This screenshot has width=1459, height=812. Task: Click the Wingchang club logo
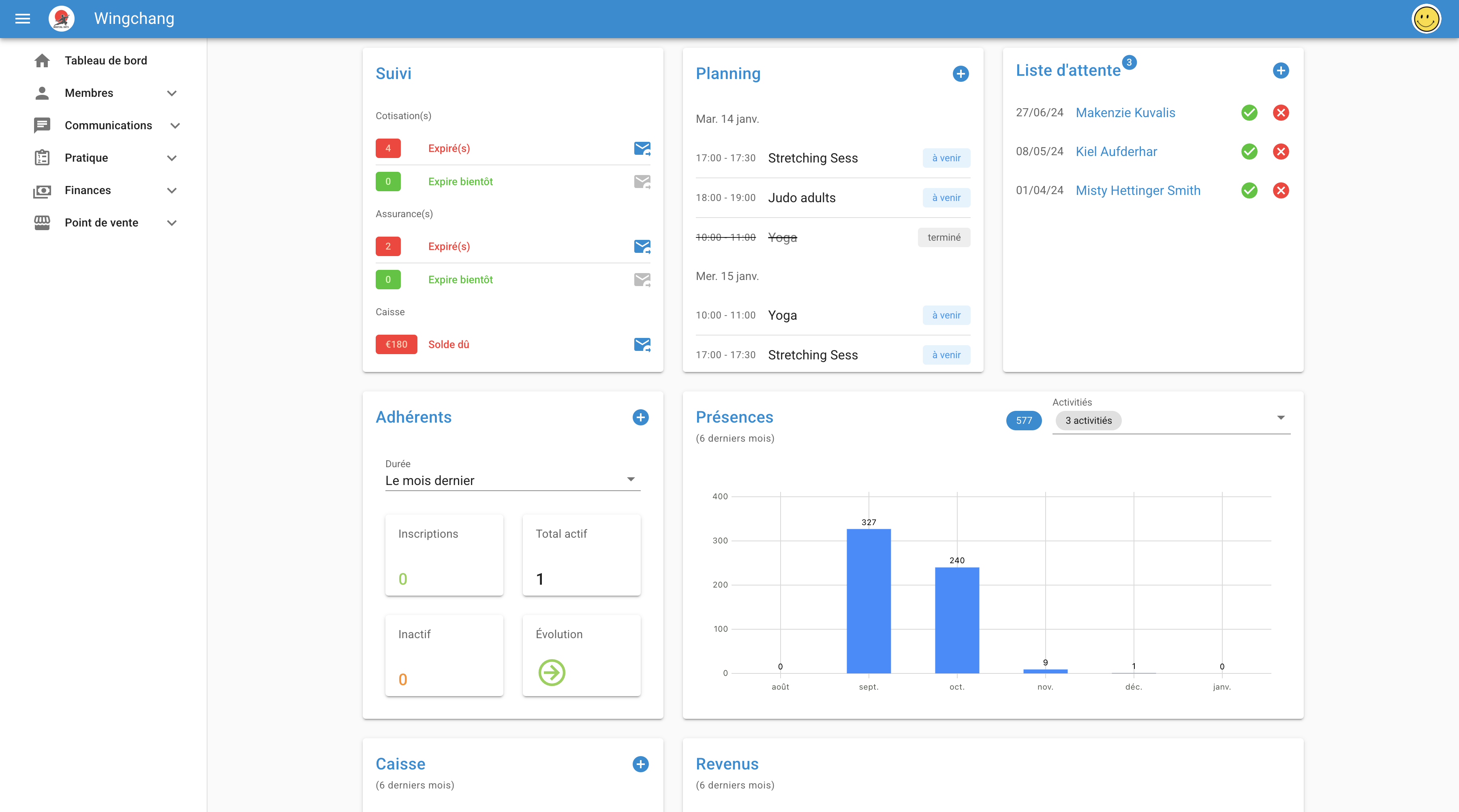click(x=62, y=19)
